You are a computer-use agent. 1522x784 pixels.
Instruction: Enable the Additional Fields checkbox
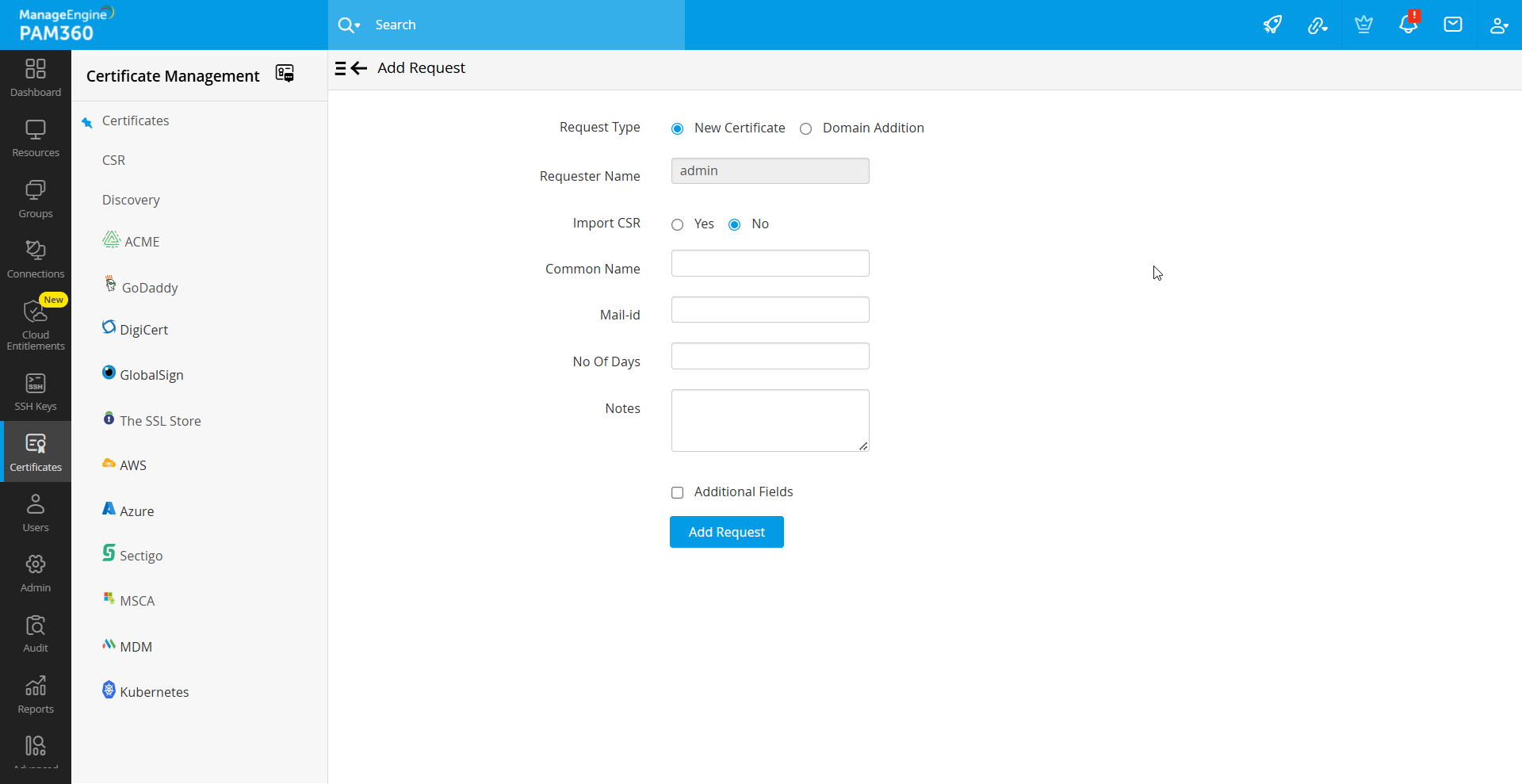point(677,493)
